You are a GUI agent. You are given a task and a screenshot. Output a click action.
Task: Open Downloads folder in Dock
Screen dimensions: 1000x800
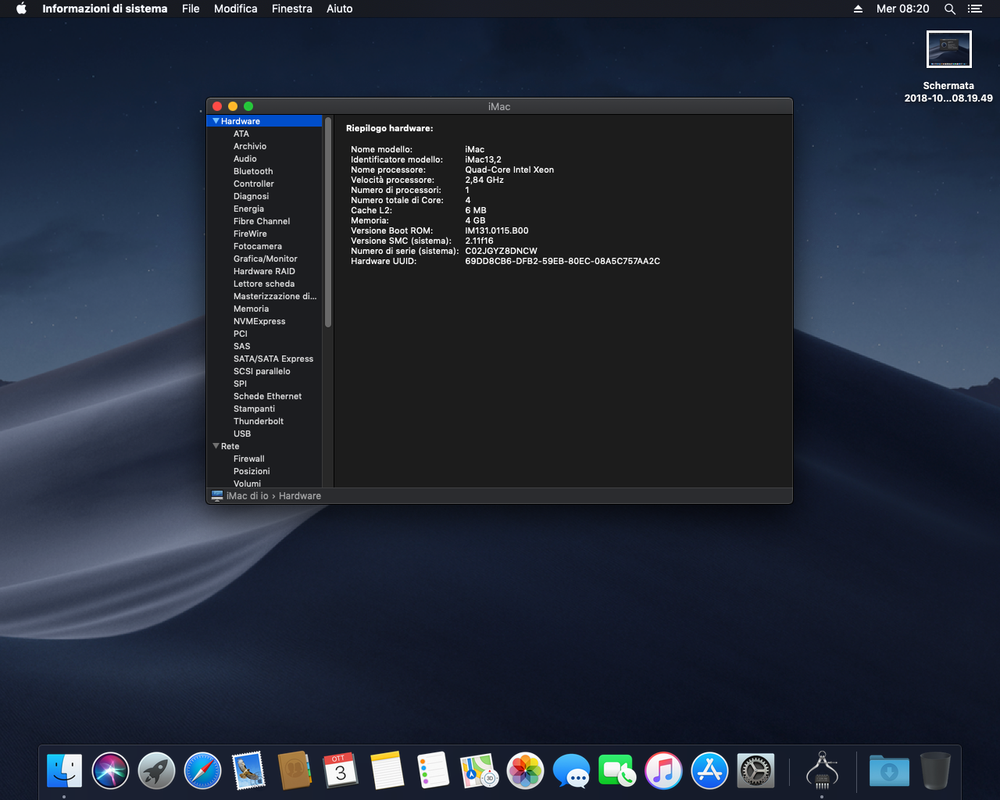click(x=889, y=771)
